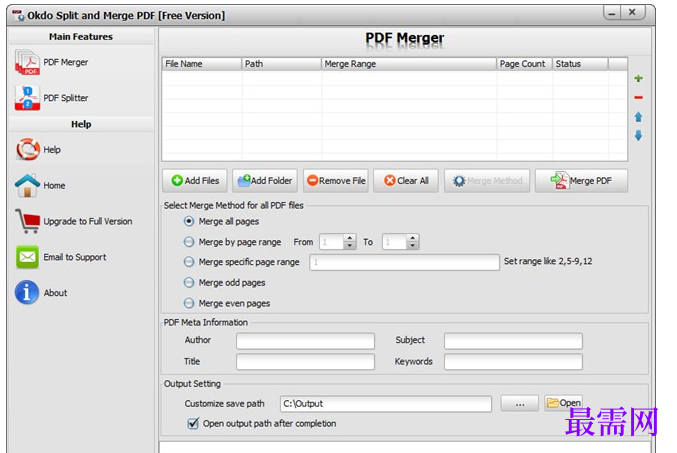Click the red minus remove icon
Viewport: 677px width, 453px height.
pos(638,98)
